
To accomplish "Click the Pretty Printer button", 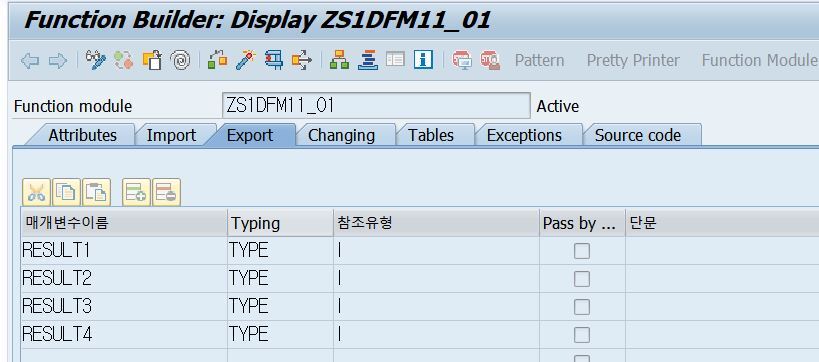I will (x=633, y=61).
